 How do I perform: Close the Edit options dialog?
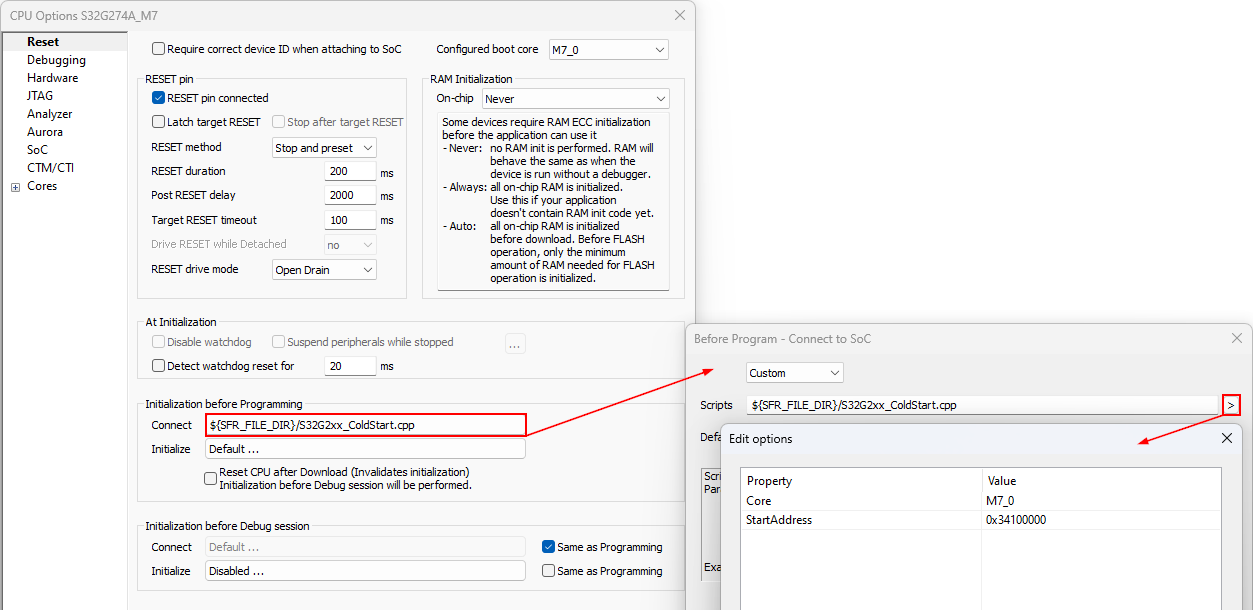[x=1227, y=438]
